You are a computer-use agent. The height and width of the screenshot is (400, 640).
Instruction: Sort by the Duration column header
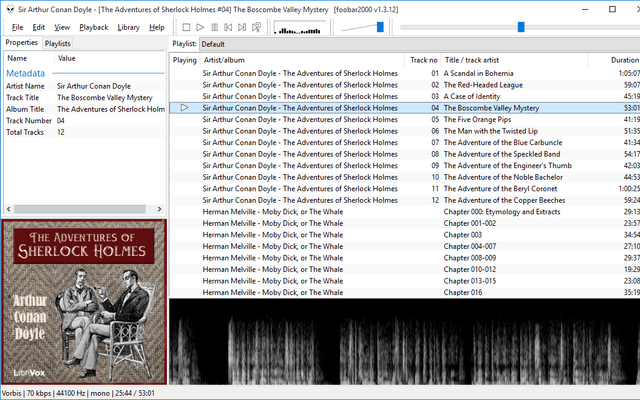[x=614, y=60]
